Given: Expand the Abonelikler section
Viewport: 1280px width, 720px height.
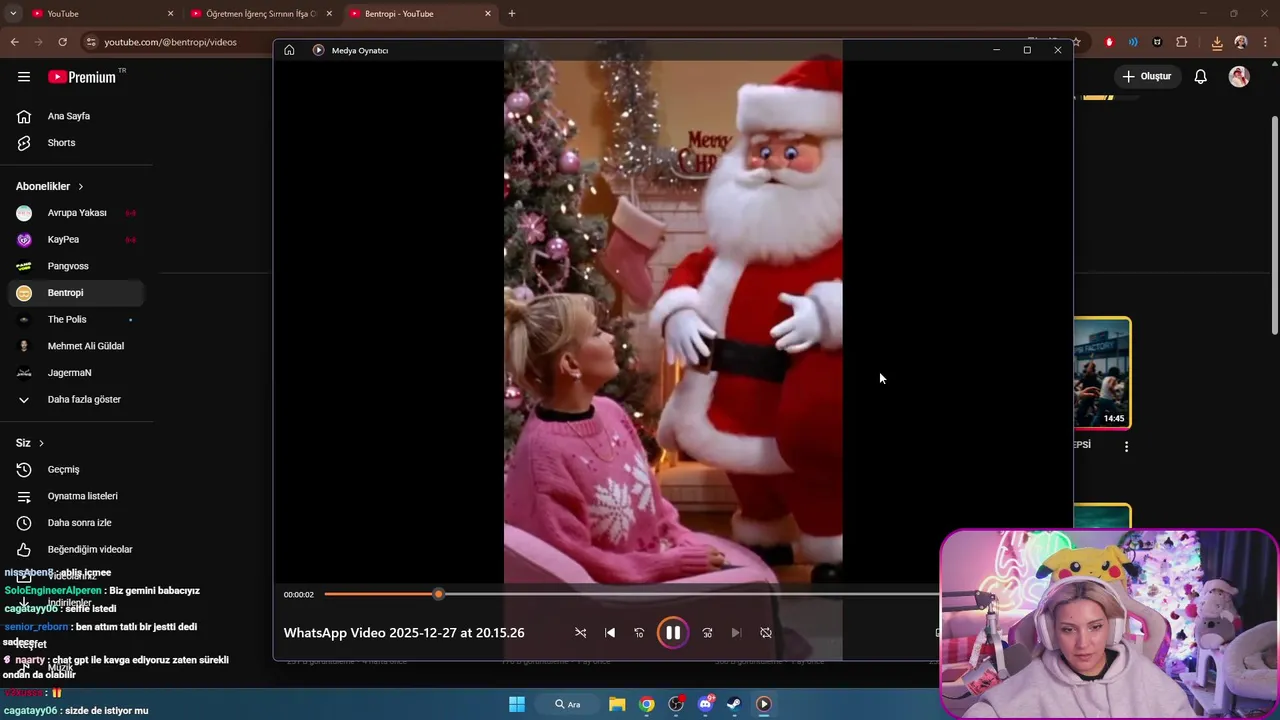Looking at the screenshot, I should point(50,186).
